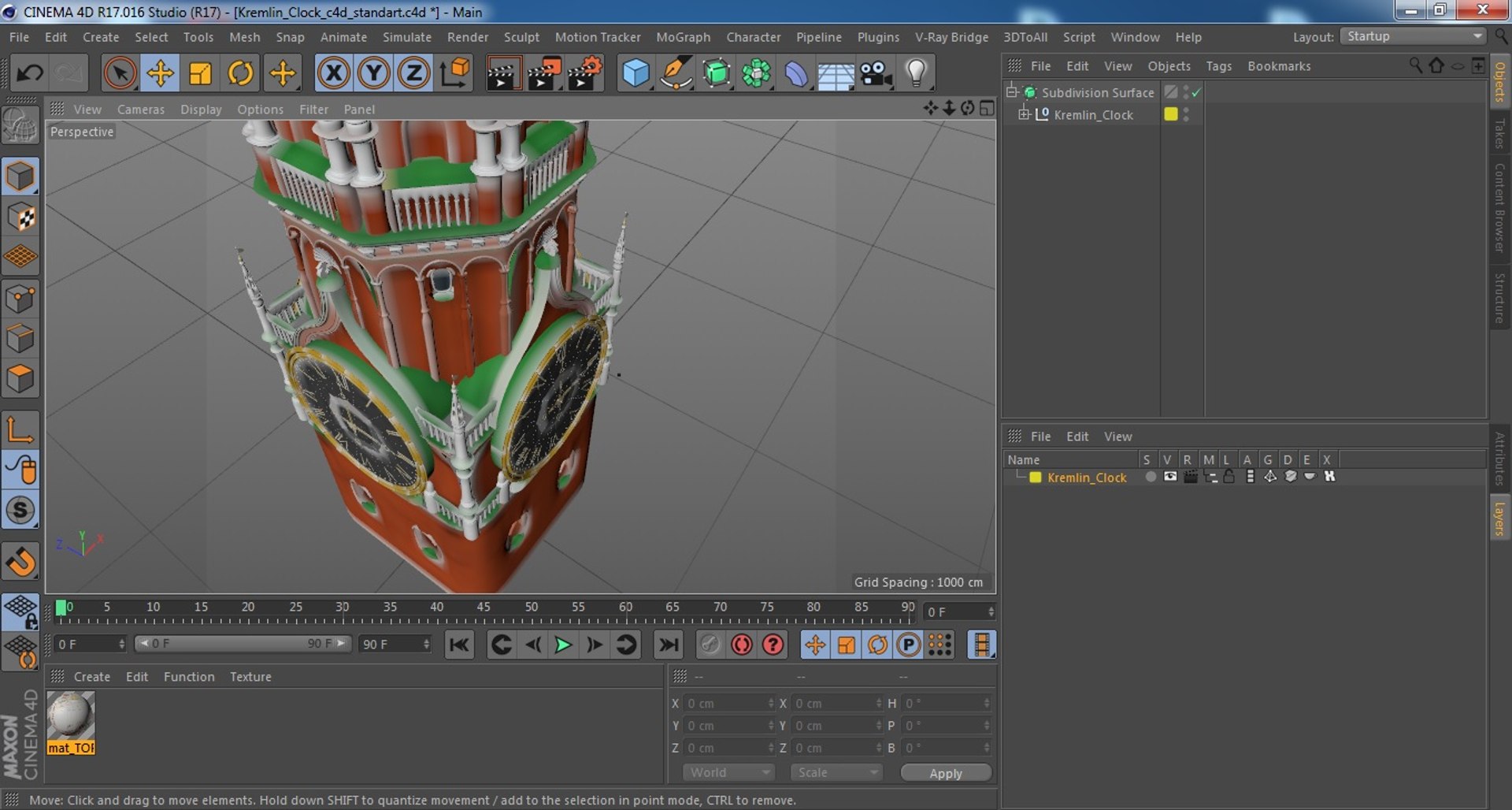1512x810 pixels.
Task: Click Kremlin_Clock yellow layer swatch
Action: pos(1171,114)
